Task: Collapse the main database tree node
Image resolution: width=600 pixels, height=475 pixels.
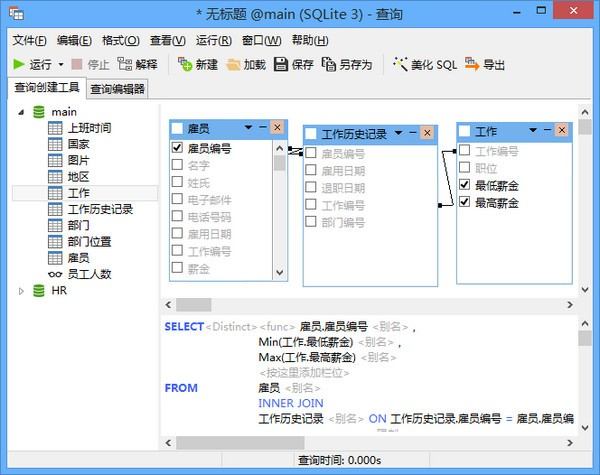Action: (21, 113)
